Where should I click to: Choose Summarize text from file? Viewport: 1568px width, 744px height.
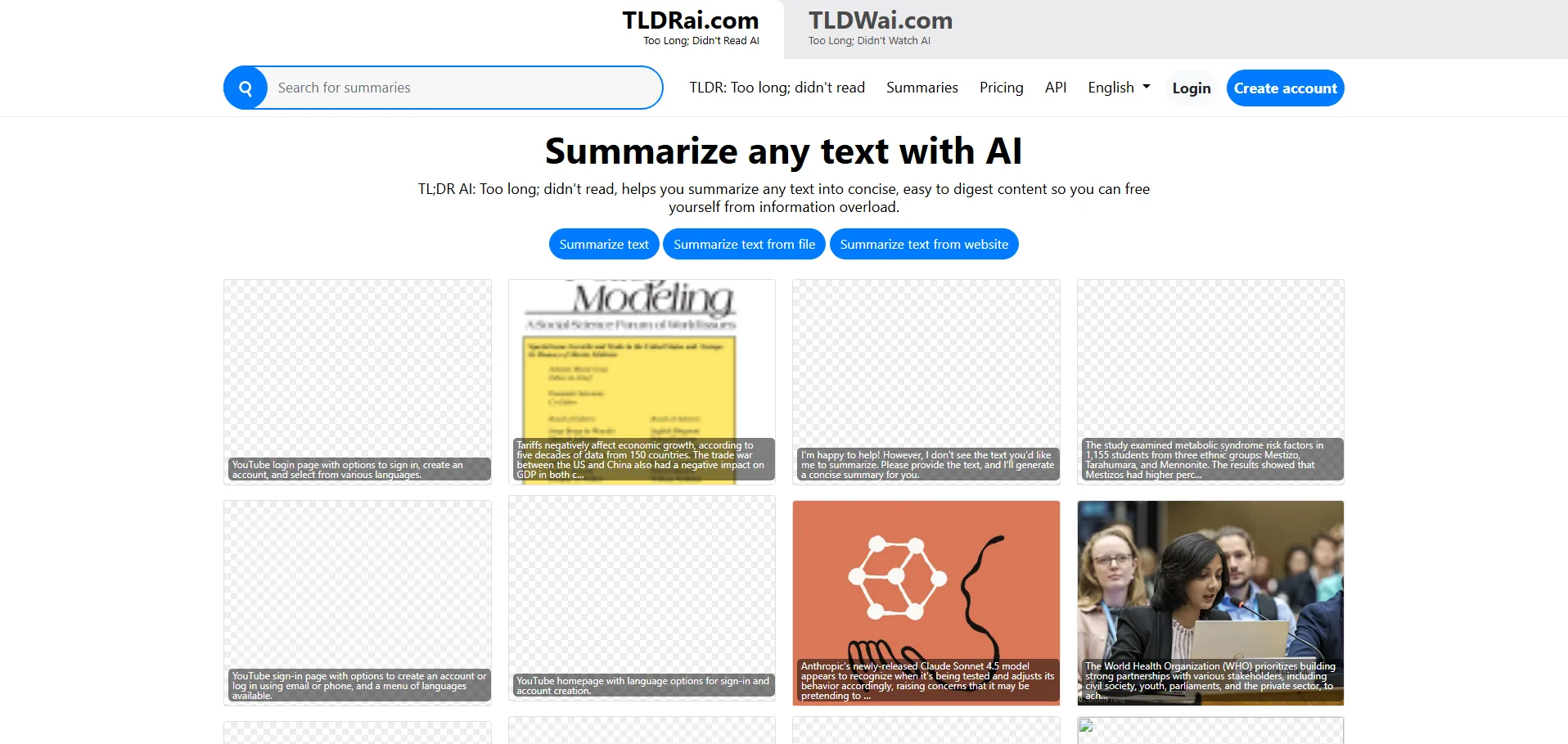coord(744,245)
